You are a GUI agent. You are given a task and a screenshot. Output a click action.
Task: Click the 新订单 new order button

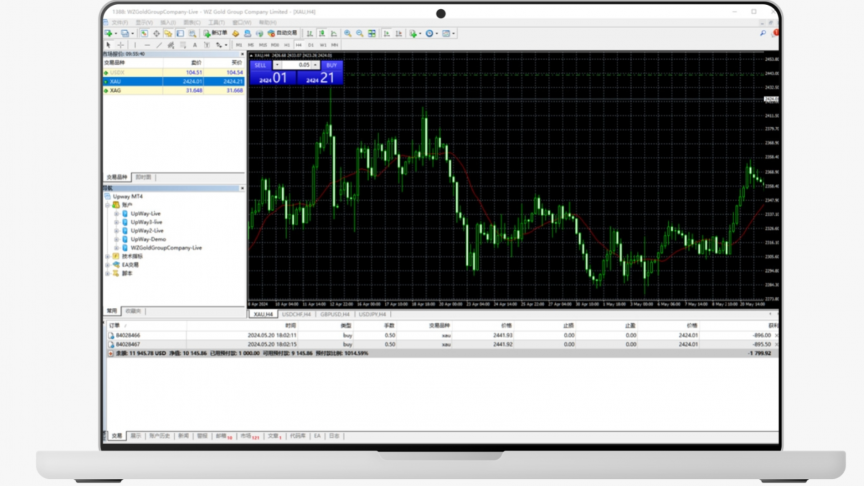tap(215, 33)
